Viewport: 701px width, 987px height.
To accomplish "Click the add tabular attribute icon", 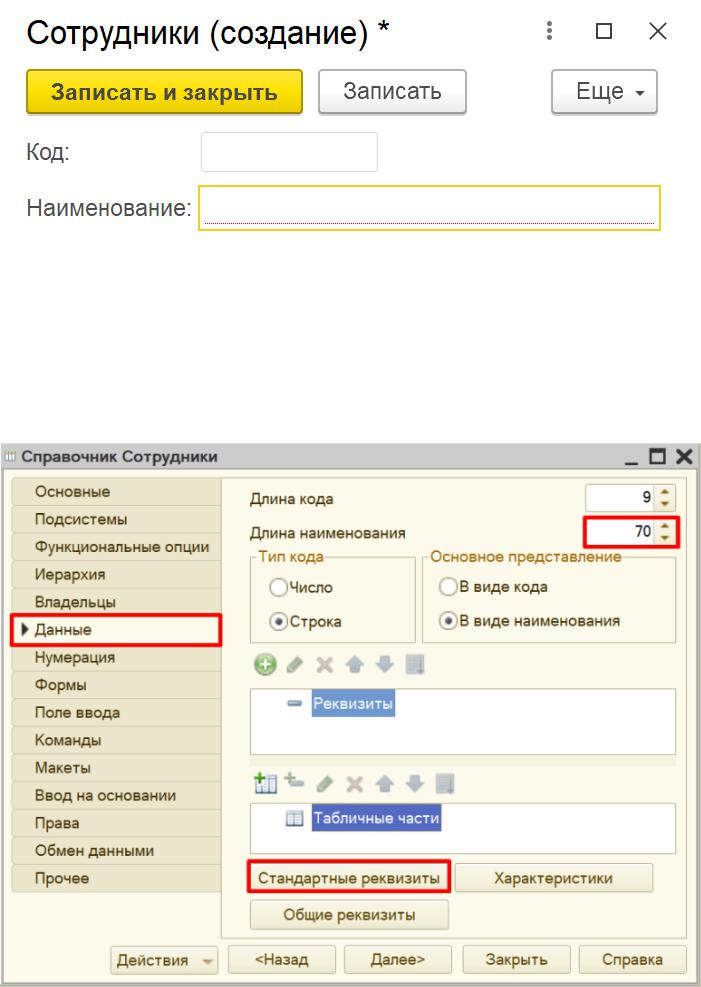I will coord(294,782).
